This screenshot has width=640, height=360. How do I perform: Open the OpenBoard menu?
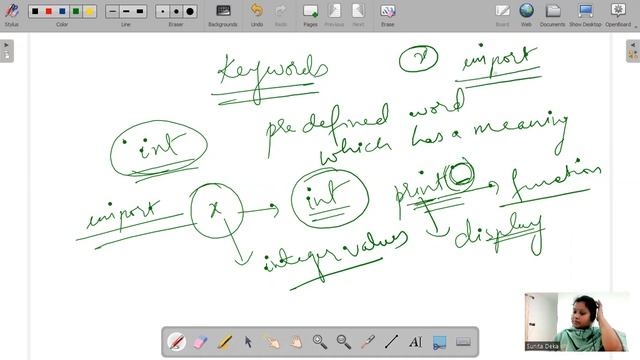pyautogui.click(x=618, y=15)
